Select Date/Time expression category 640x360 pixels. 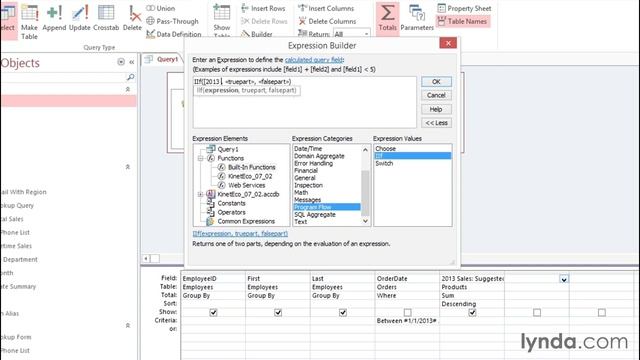coord(308,149)
